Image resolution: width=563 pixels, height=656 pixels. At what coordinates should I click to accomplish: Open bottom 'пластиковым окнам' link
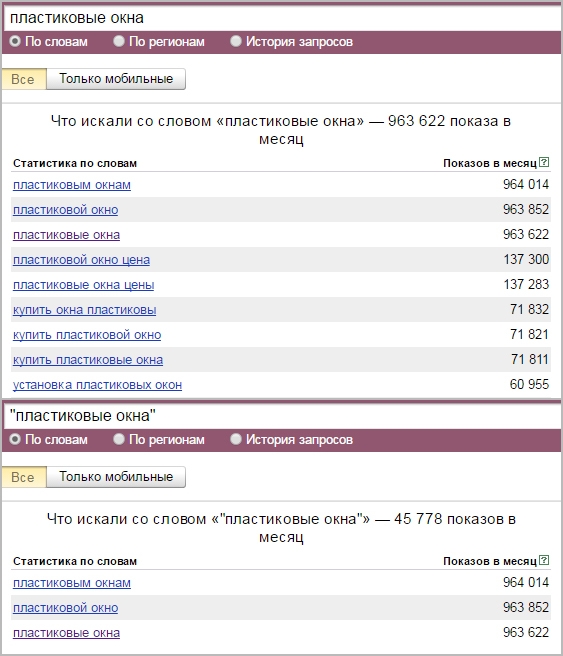[72, 583]
